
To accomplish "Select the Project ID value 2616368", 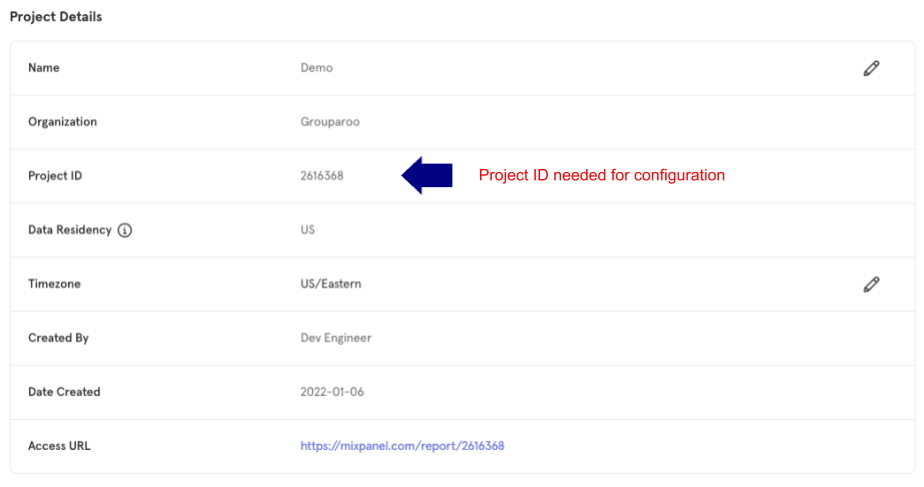I will point(322,176).
